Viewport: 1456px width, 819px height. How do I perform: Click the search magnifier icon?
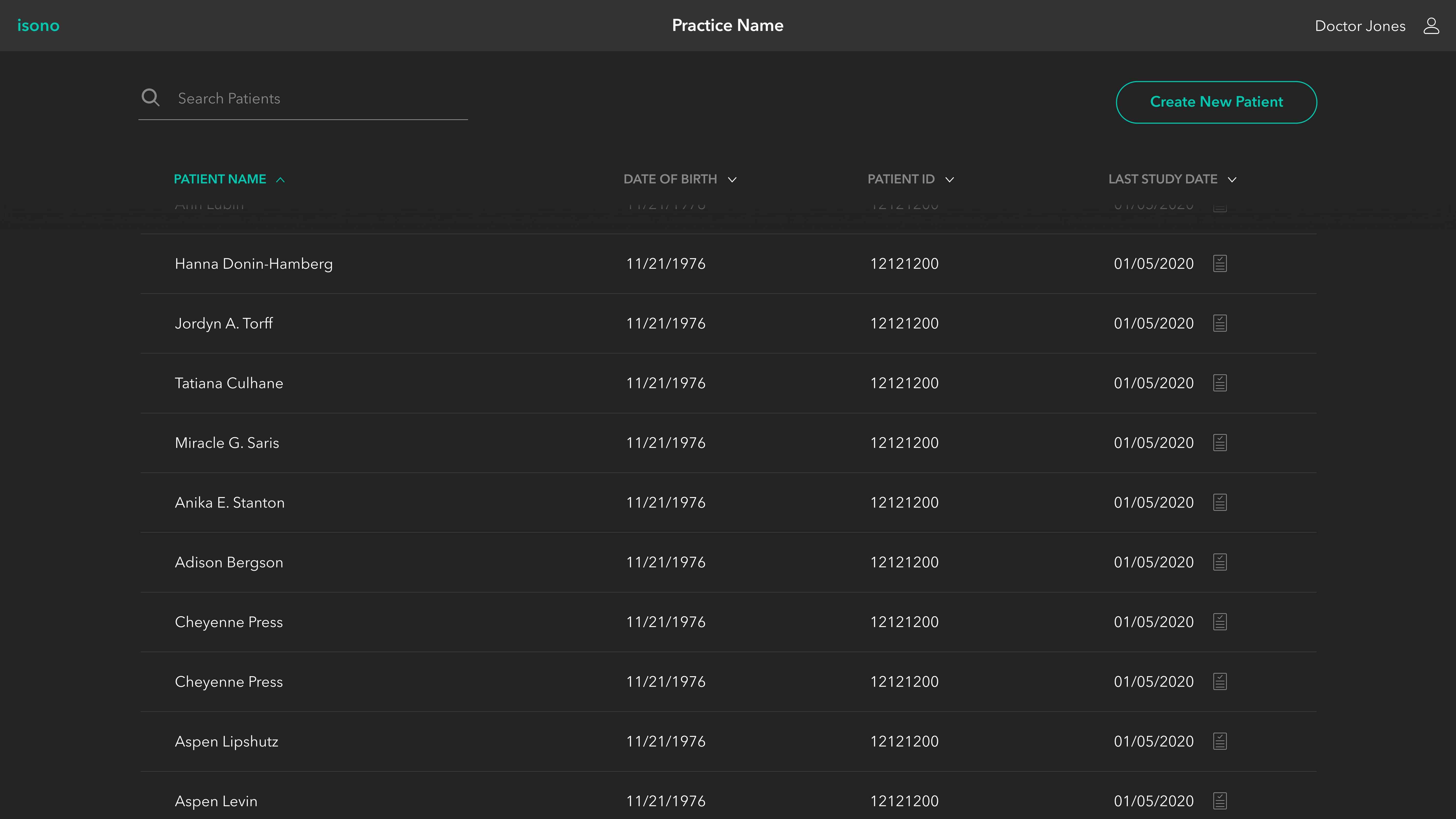(150, 98)
